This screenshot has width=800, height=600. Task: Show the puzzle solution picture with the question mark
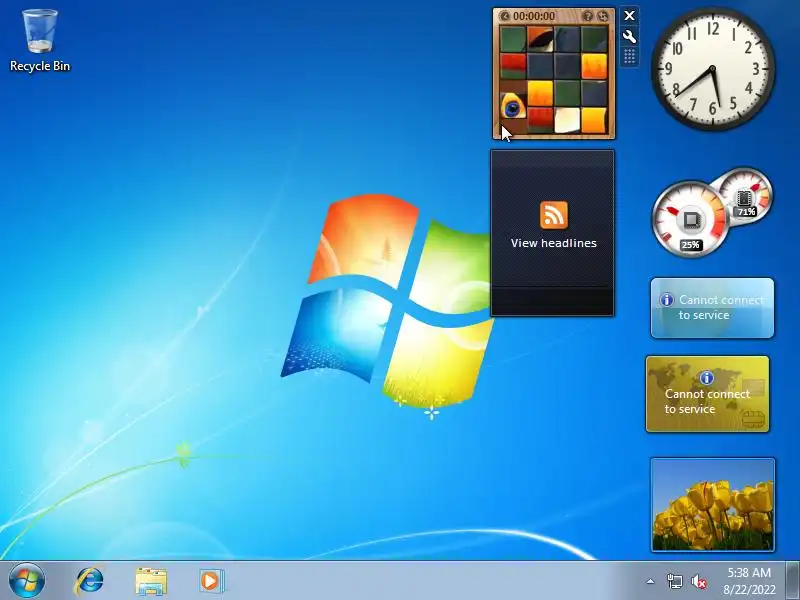tap(588, 16)
